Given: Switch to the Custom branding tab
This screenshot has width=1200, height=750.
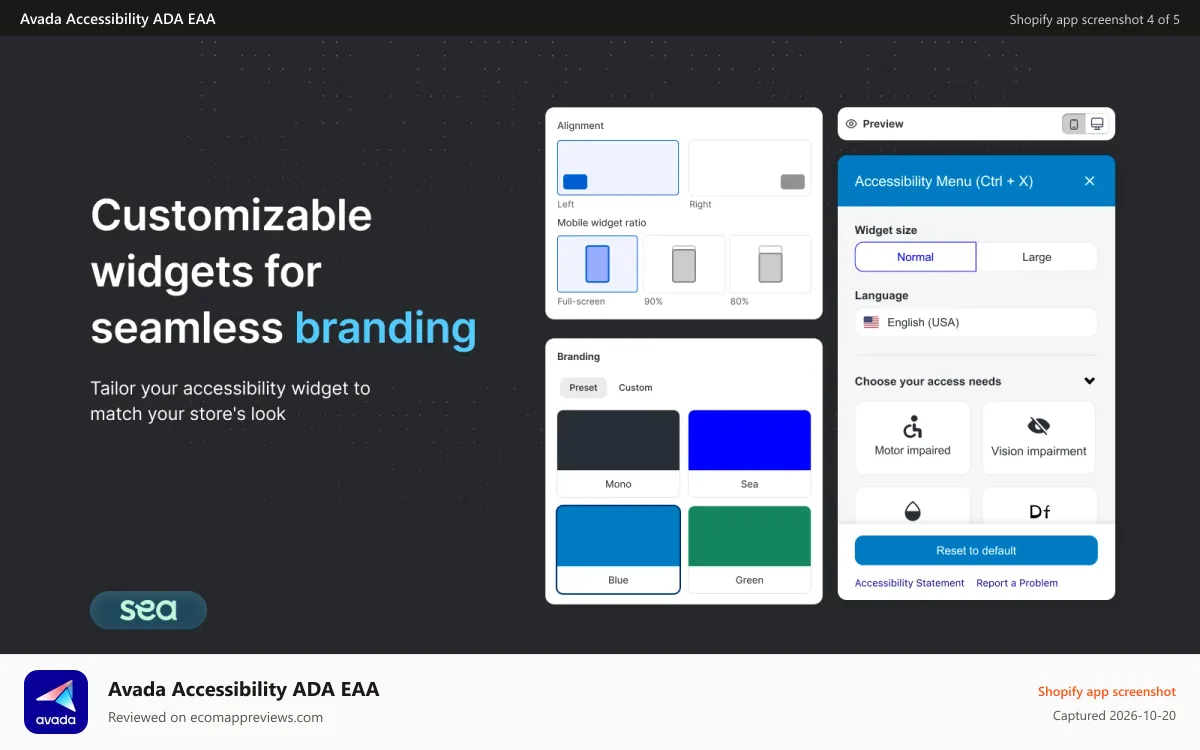Looking at the screenshot, I should pos(635,388).
